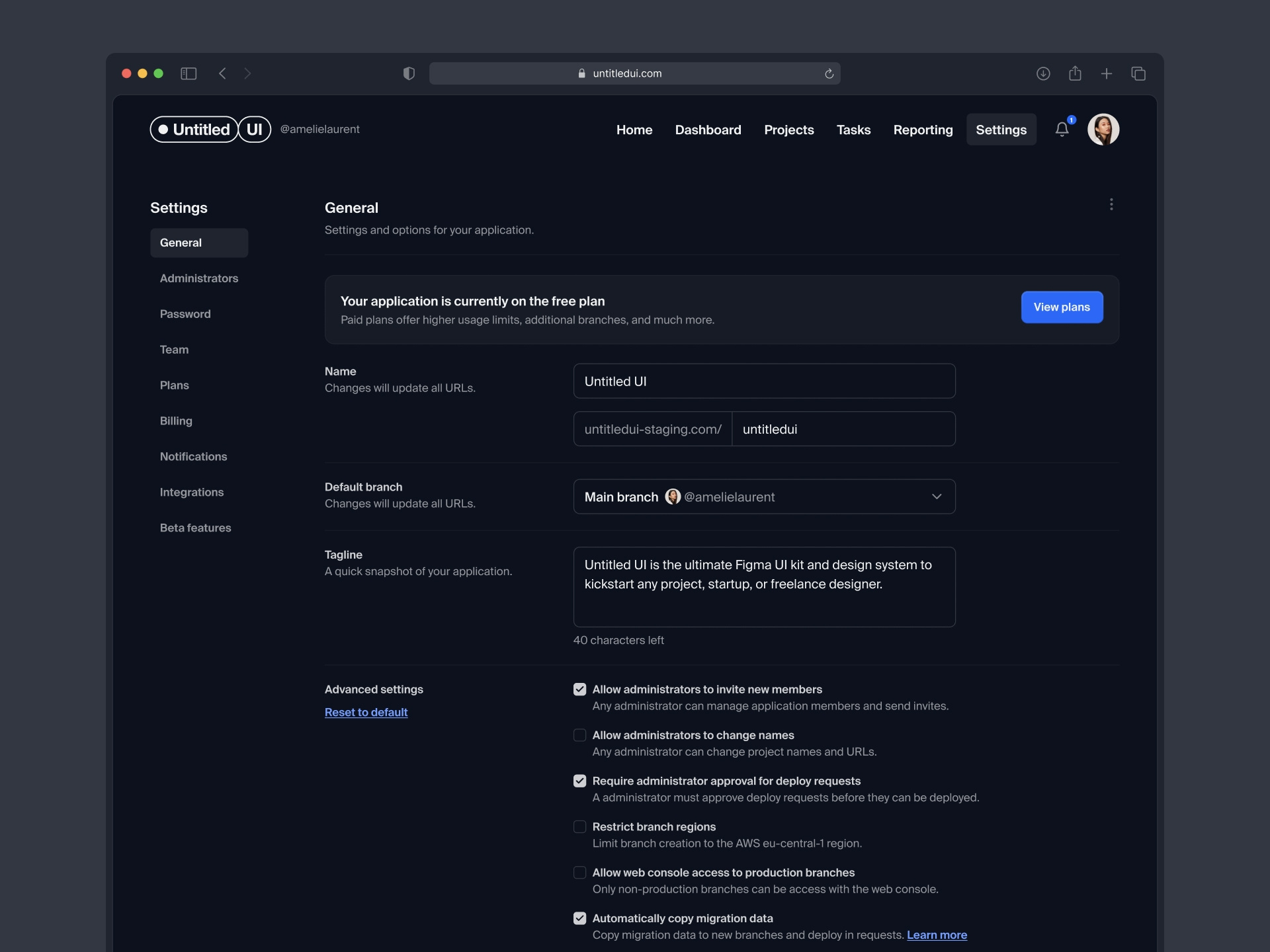The height and width of the screenshot is (952, 1270).
Task: Click the privacy shield icon
Action: [x=409, y=73]
